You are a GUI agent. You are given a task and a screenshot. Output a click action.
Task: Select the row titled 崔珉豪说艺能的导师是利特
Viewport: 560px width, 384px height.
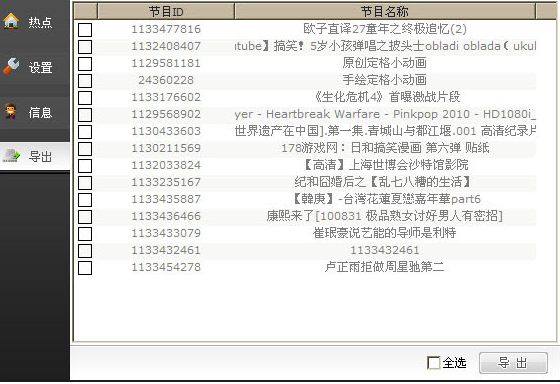(x=306, y=233)
